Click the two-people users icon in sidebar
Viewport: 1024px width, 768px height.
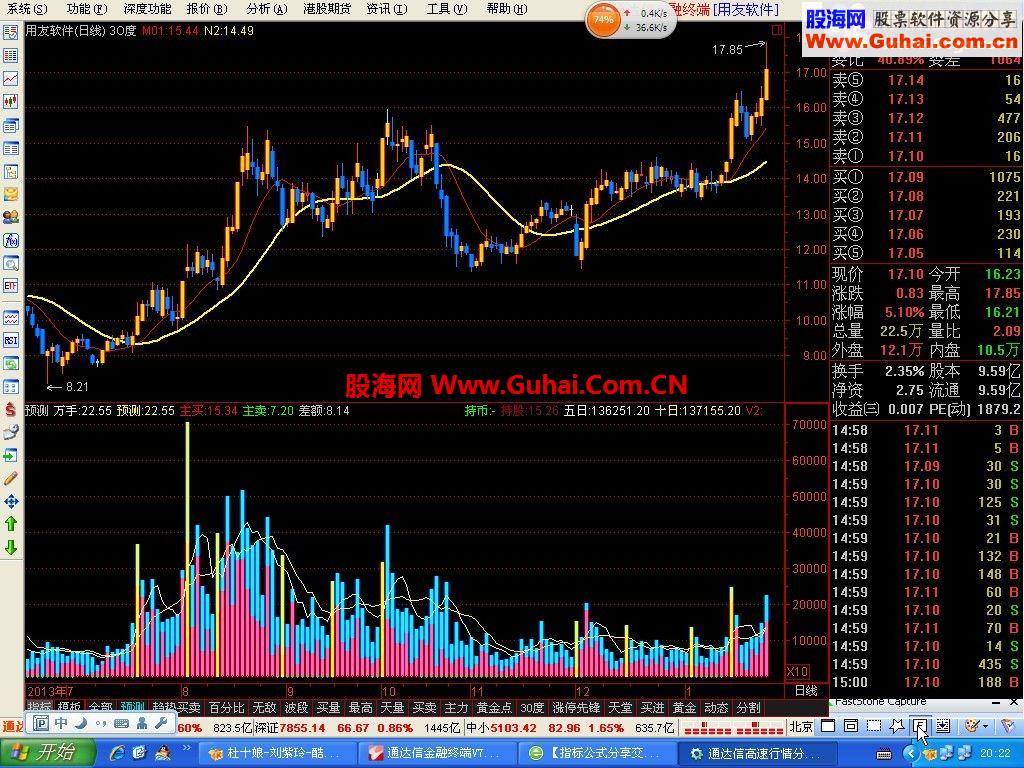[x=10, y=217]
